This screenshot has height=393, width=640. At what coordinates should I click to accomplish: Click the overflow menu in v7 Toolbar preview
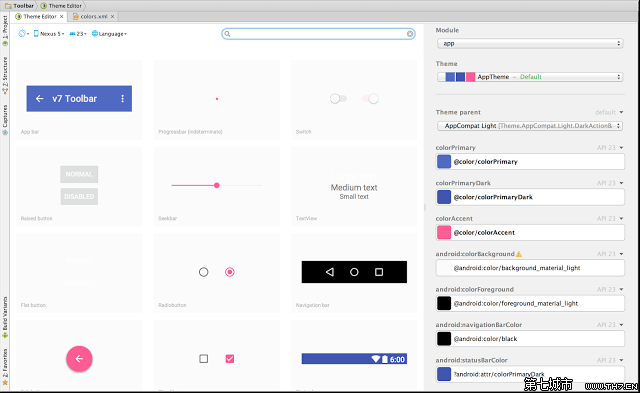(122, 98)
